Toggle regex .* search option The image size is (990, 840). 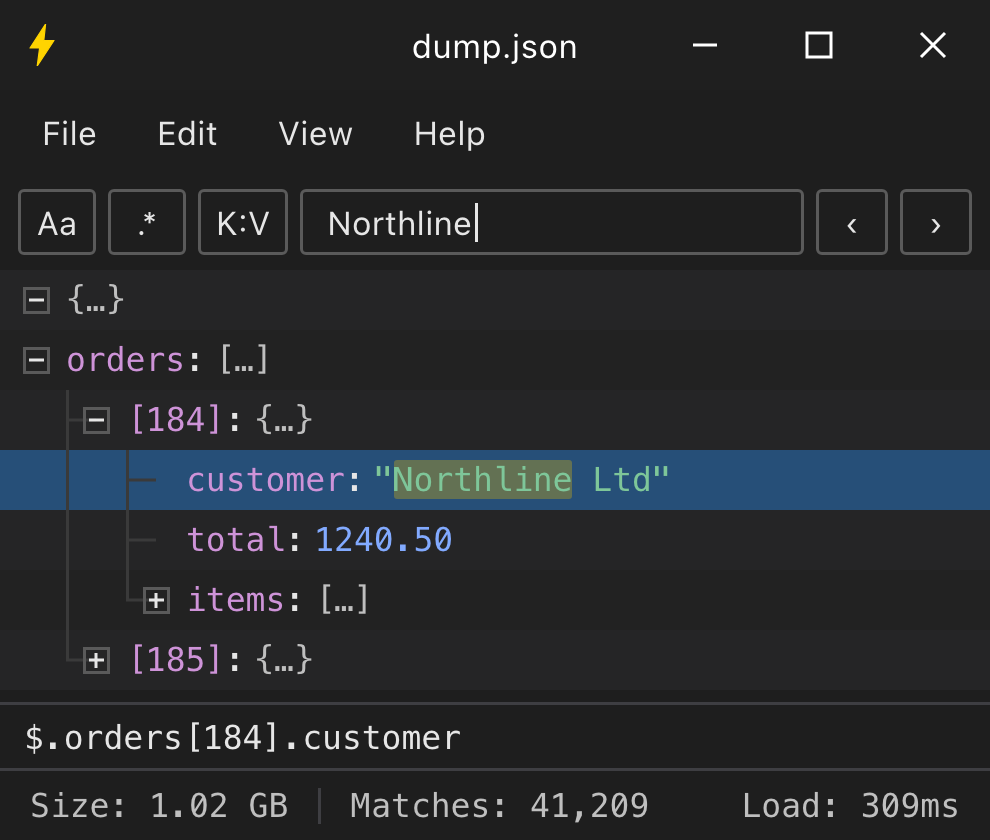(147, 222)
